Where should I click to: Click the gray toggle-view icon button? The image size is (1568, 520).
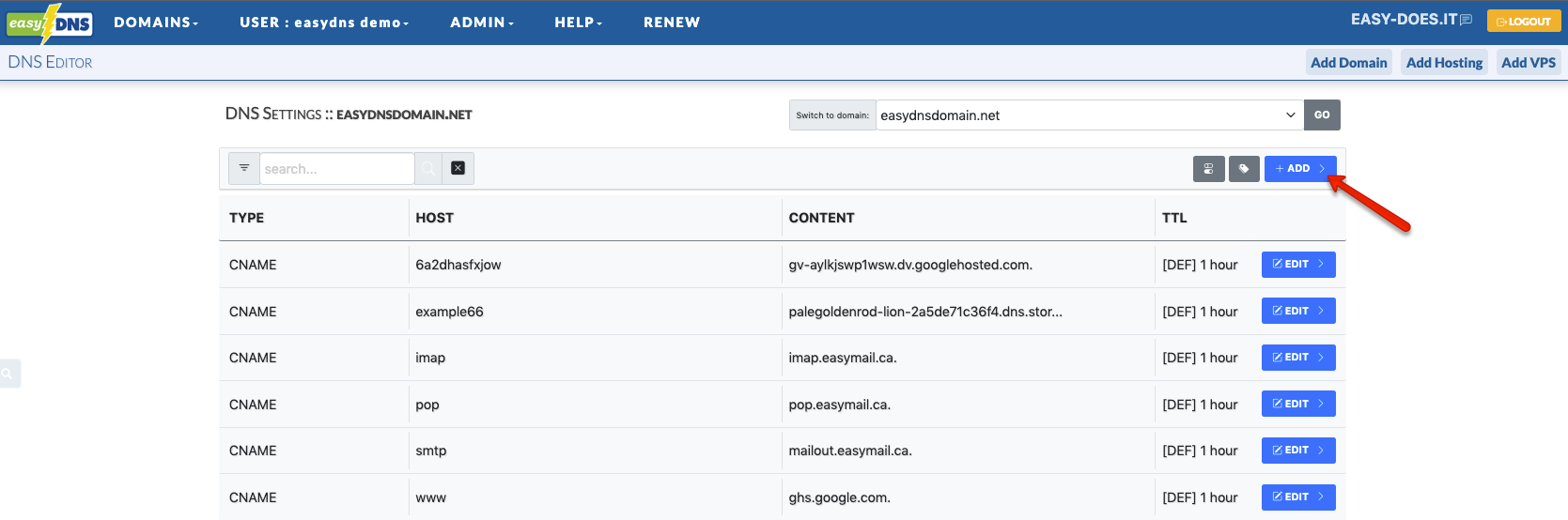point(1208,169)
